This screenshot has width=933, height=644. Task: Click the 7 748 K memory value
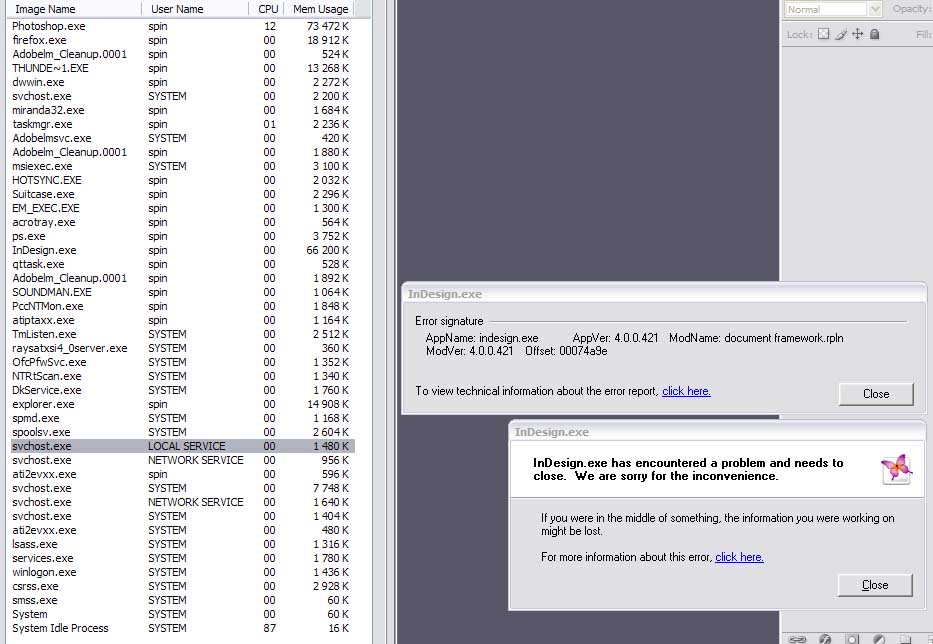[331, 488]
